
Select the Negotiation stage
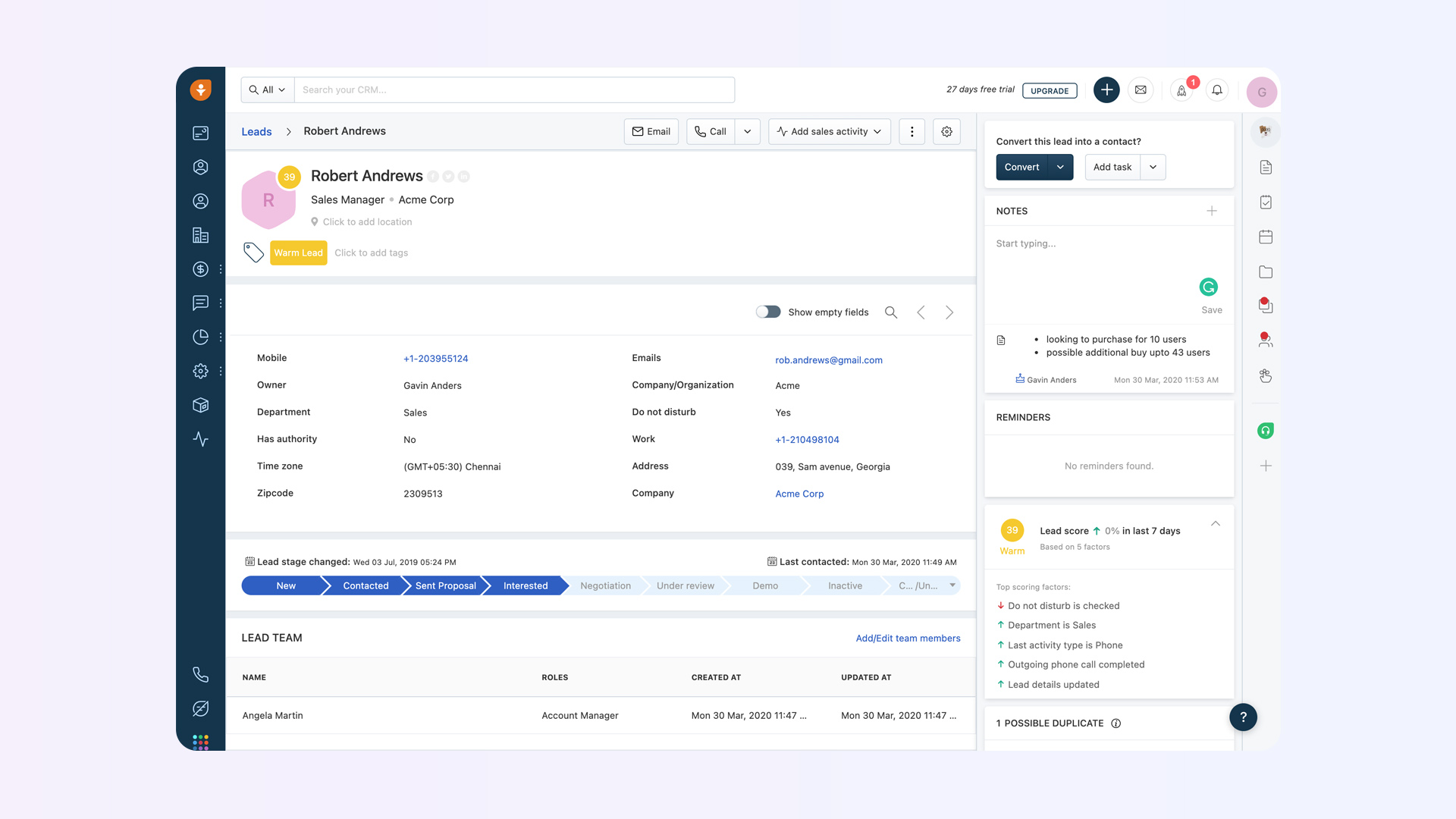pos(605,585)
